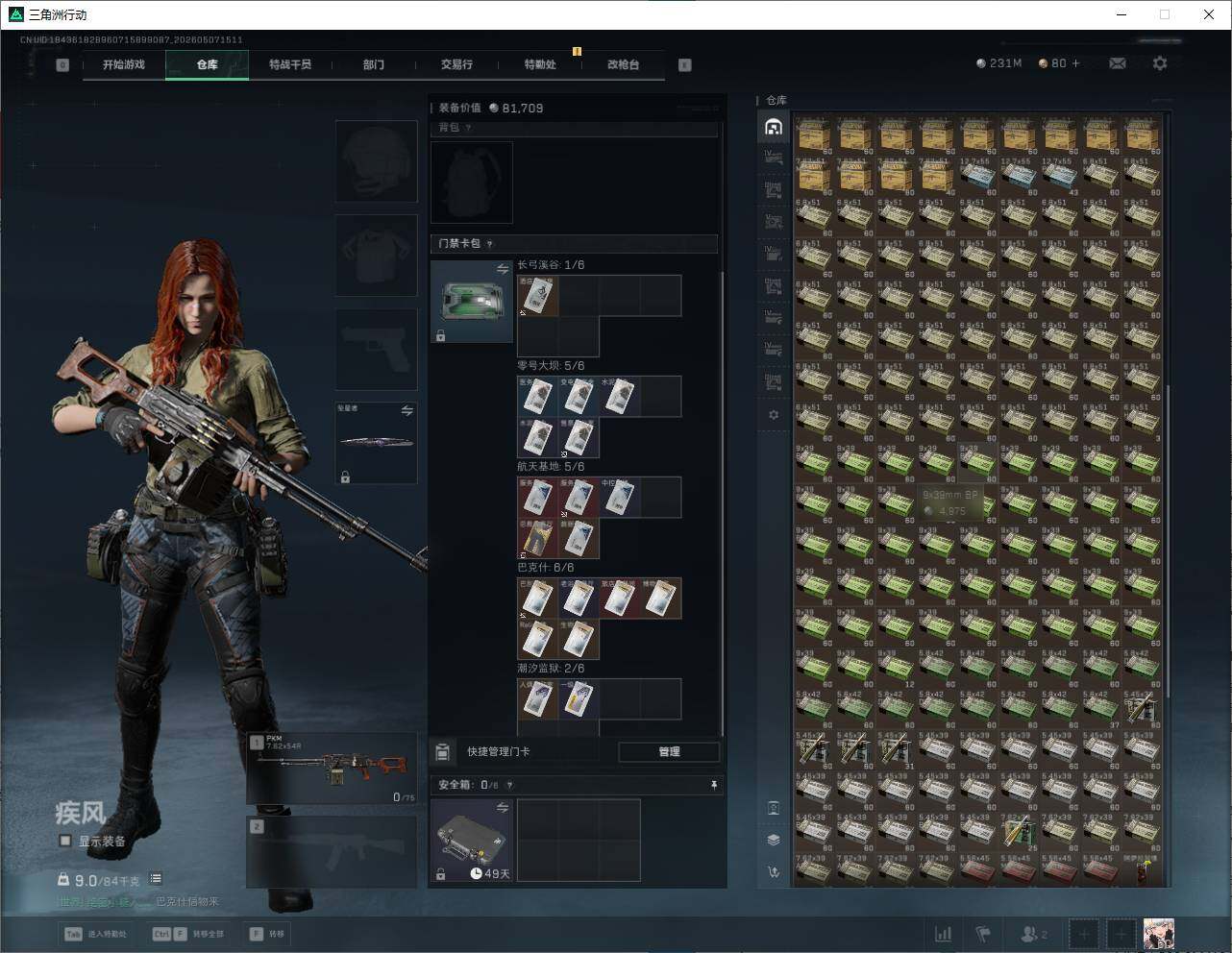Click the F 转移 shortcut button
Image resolution: width=1232 pixels, height=953 pixels.
[268, 934]
